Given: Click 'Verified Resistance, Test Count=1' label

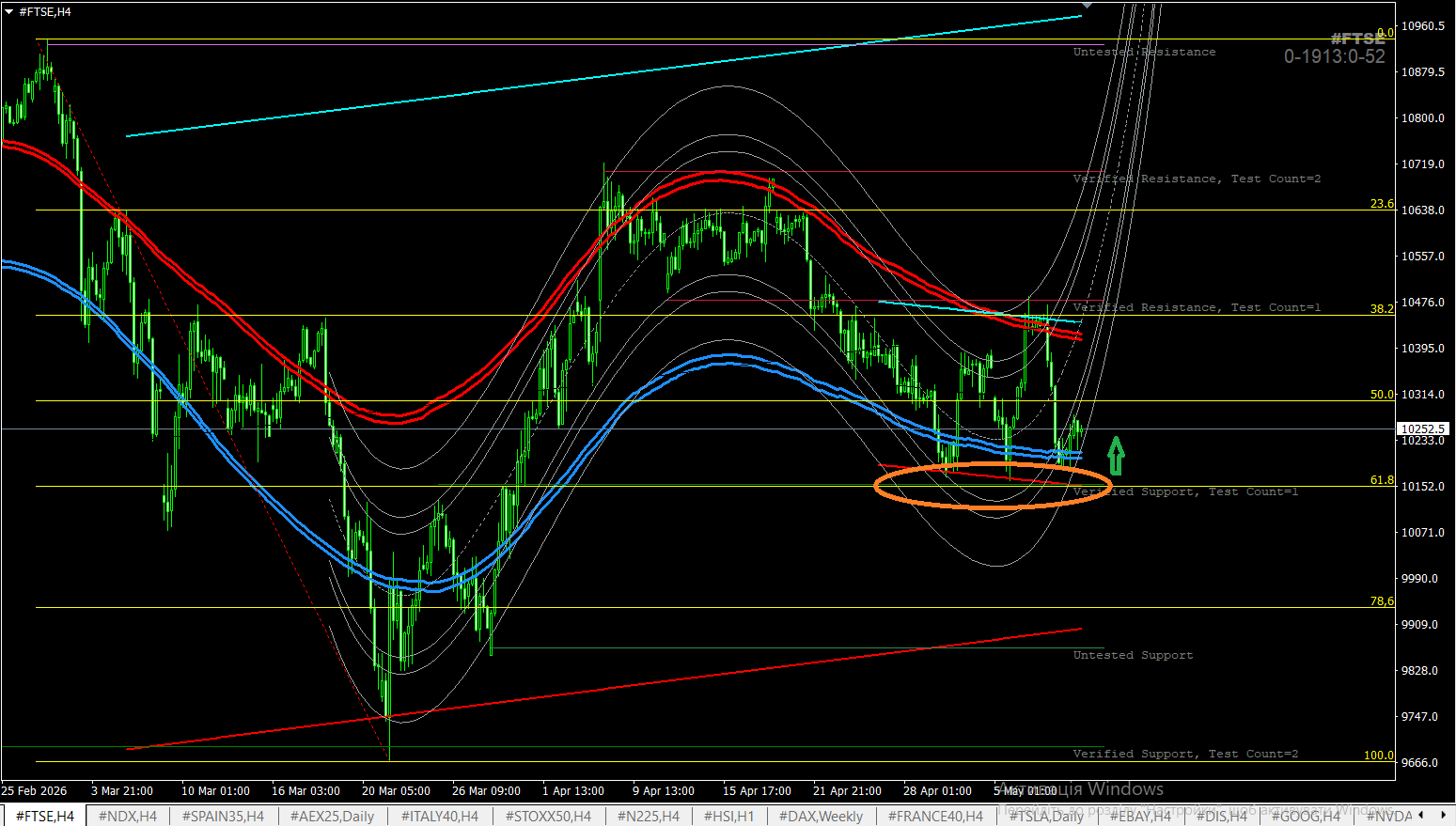Looking at the screenshot, I should pos(1197,307).
